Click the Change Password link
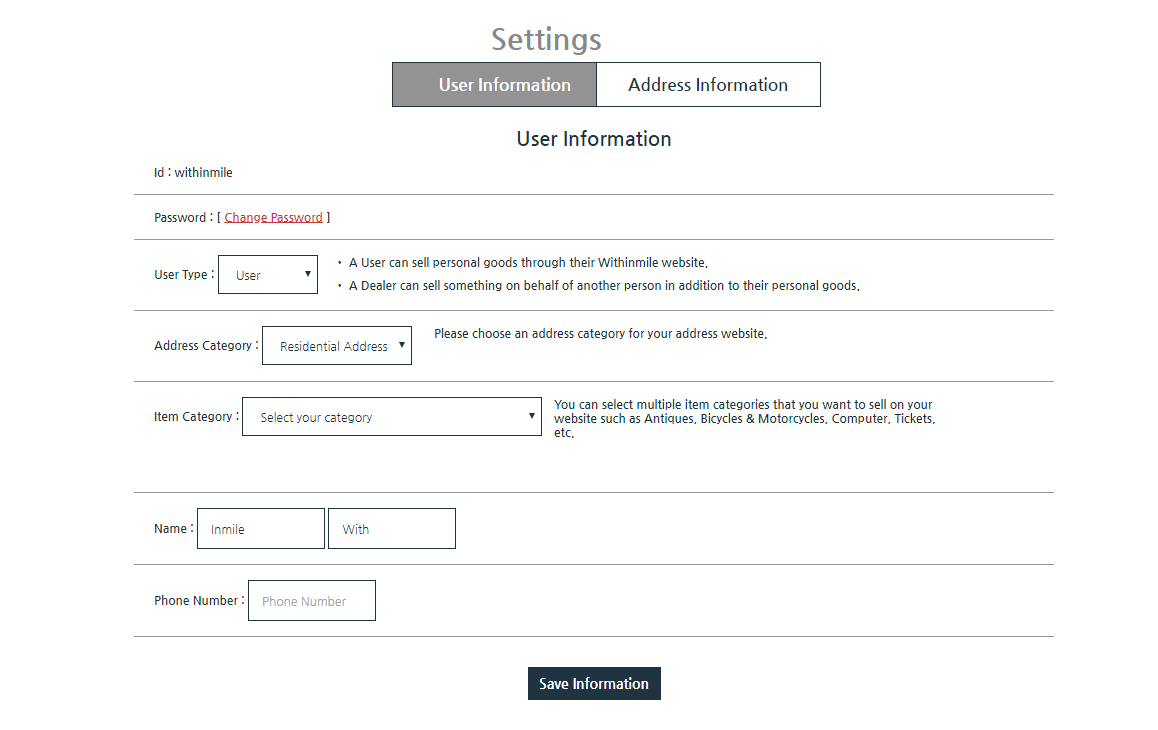Image resolution: width=1158 pixels, height=730 pixels. (273, 217)
